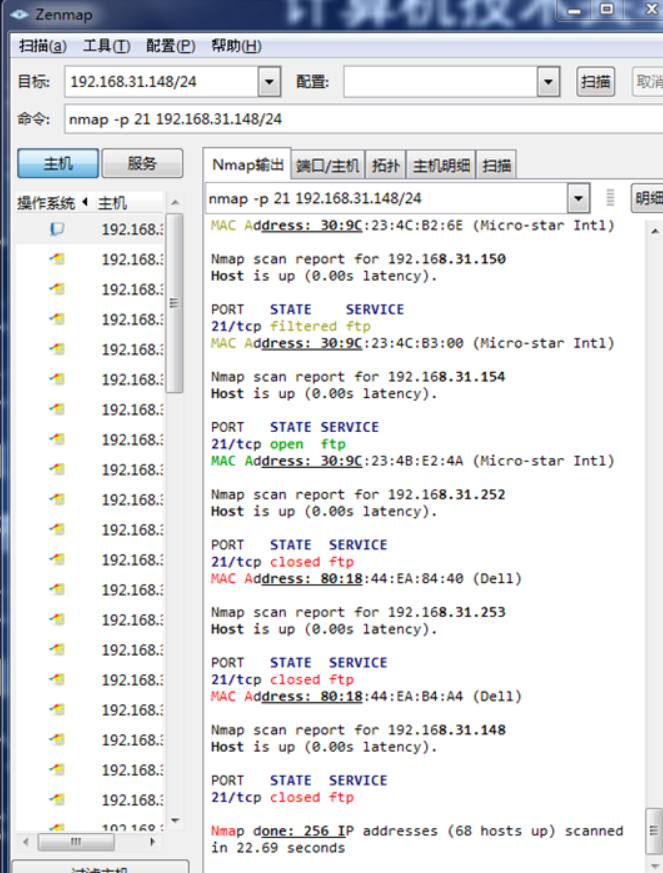Open the 帮助(H) menu
Viewport: 663px width, 873px height.
[x=236, y=46]
